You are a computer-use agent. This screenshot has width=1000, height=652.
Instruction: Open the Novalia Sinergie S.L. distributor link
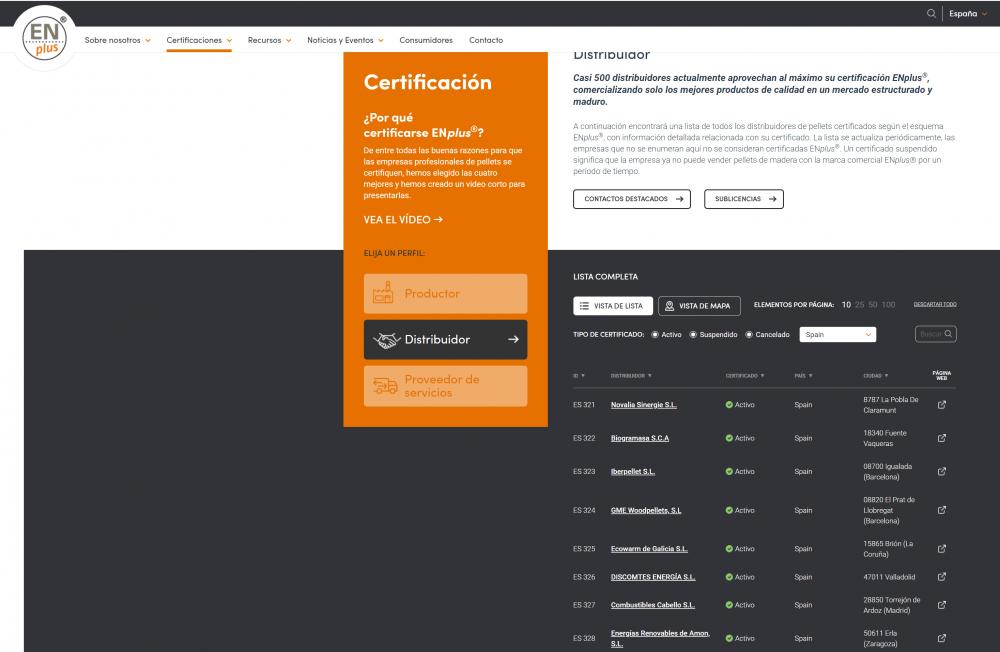tap(643, 404)
